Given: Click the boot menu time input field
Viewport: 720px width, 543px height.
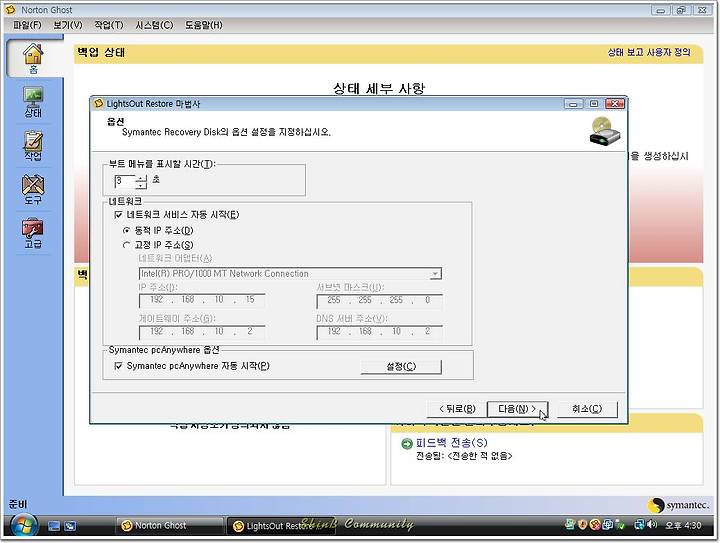Looking at the screenshot, I should (x=125, y=181).
